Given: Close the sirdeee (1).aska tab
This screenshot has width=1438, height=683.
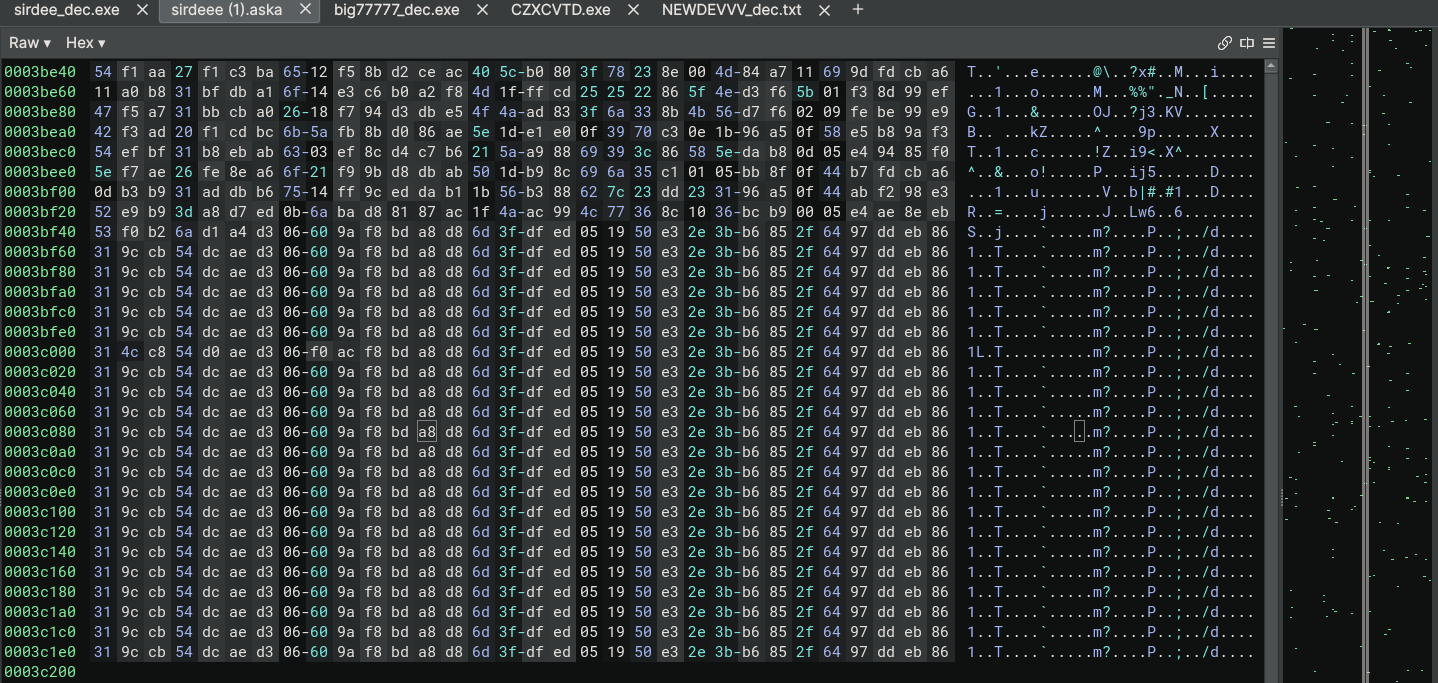Looking at the screenshot, I should (305, 10).
